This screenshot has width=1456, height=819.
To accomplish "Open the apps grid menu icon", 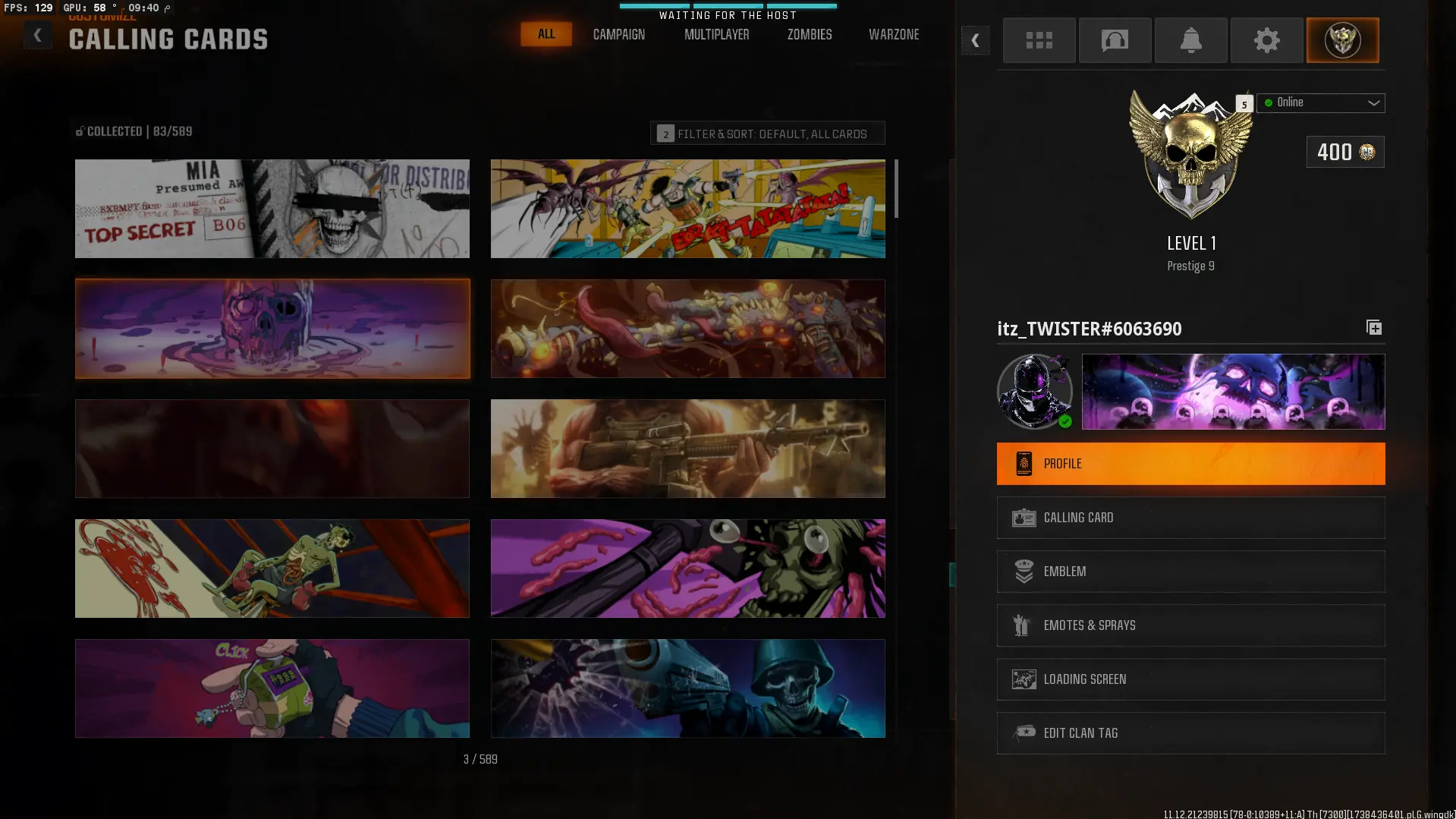I will click(1039, 40).
